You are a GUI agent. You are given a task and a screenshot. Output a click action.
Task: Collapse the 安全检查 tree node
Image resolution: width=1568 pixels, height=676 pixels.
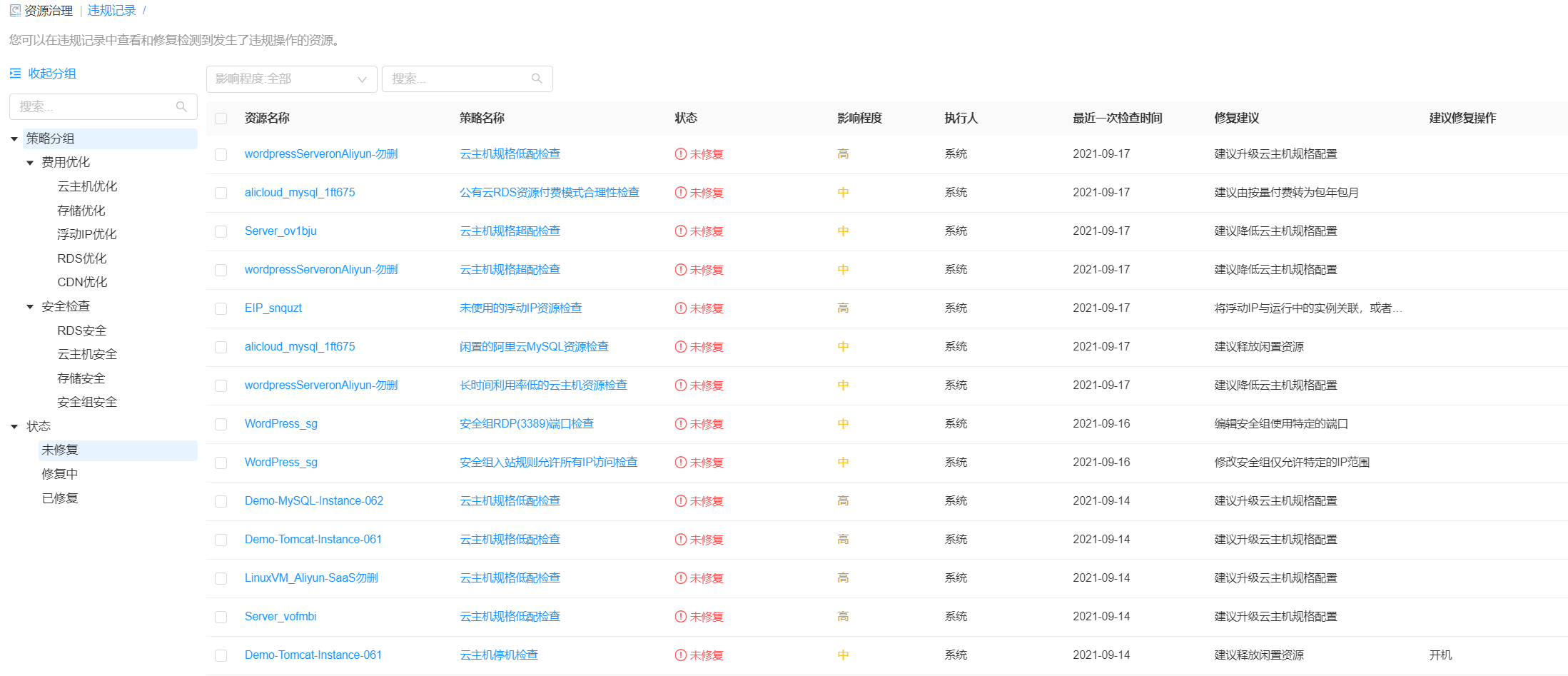point(30,307)
